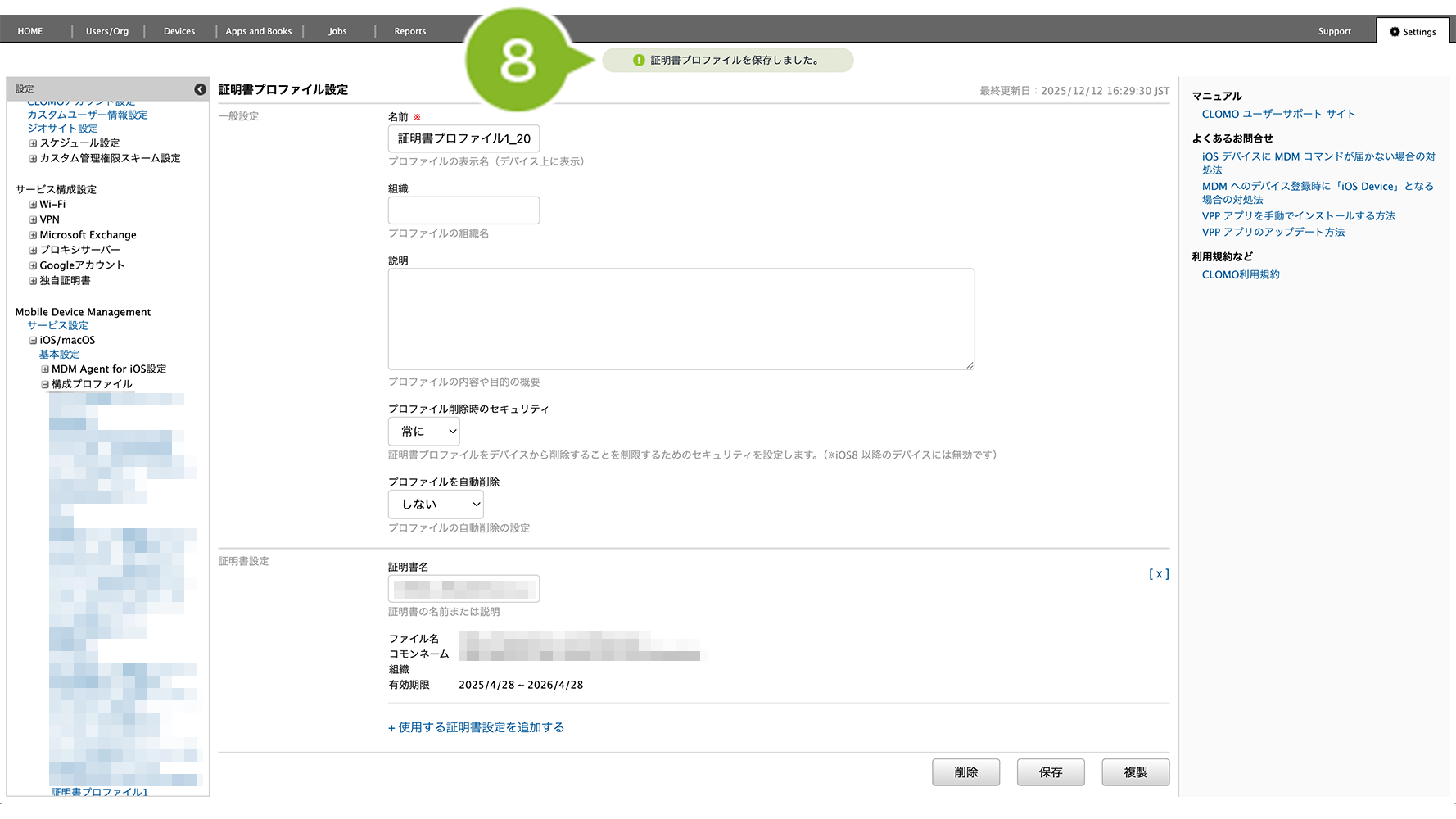The image size is (1456, 819).
Task: Open the プロファイル削除時のセキュリティ dropdown
Action: [x=424, y=432]
